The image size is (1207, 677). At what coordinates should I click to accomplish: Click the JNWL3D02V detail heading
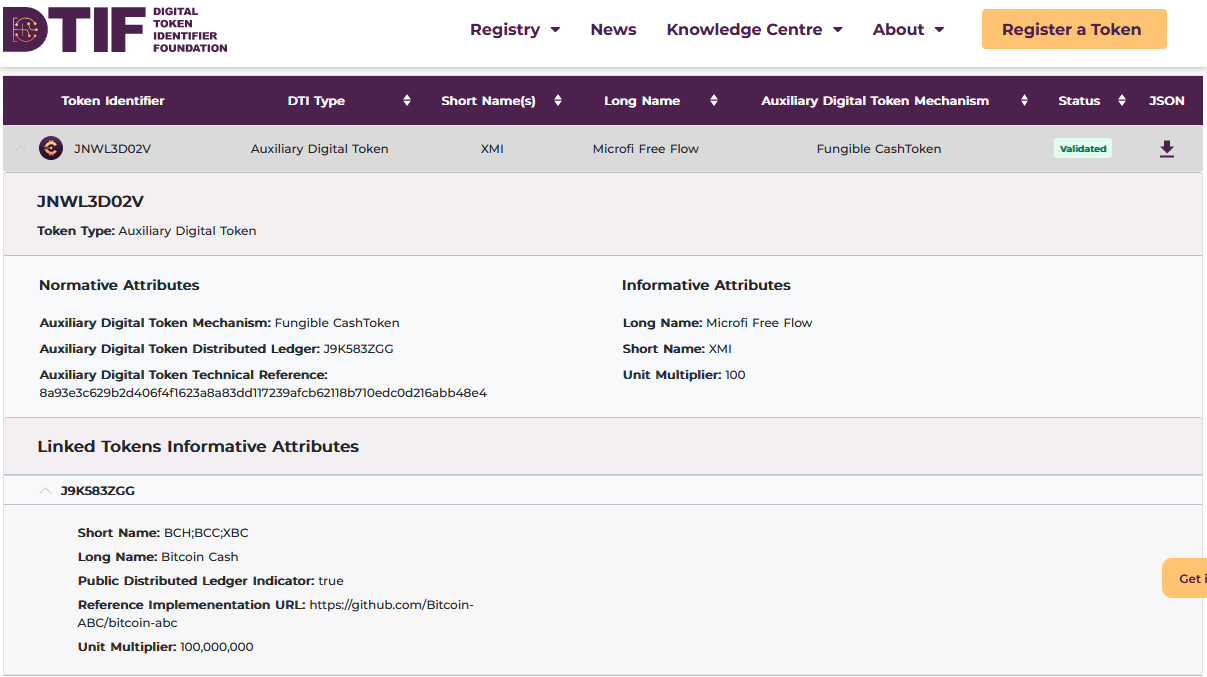91,202
